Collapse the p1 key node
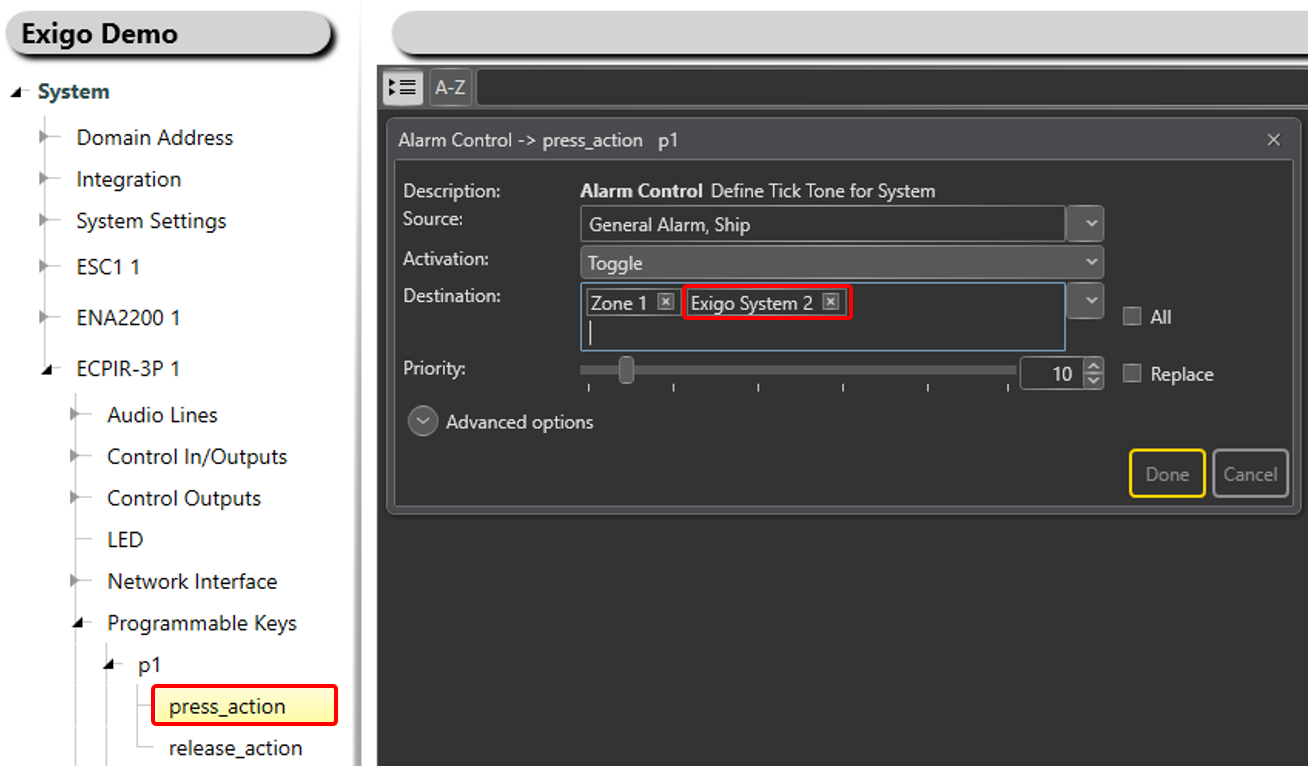Viewport: 1308px width, 766px height. [108, 665]
